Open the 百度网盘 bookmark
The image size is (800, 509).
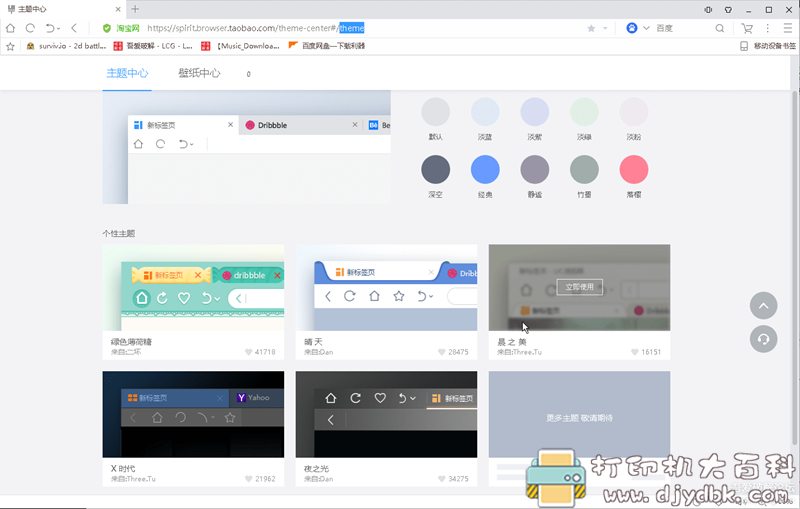(327, 46)
